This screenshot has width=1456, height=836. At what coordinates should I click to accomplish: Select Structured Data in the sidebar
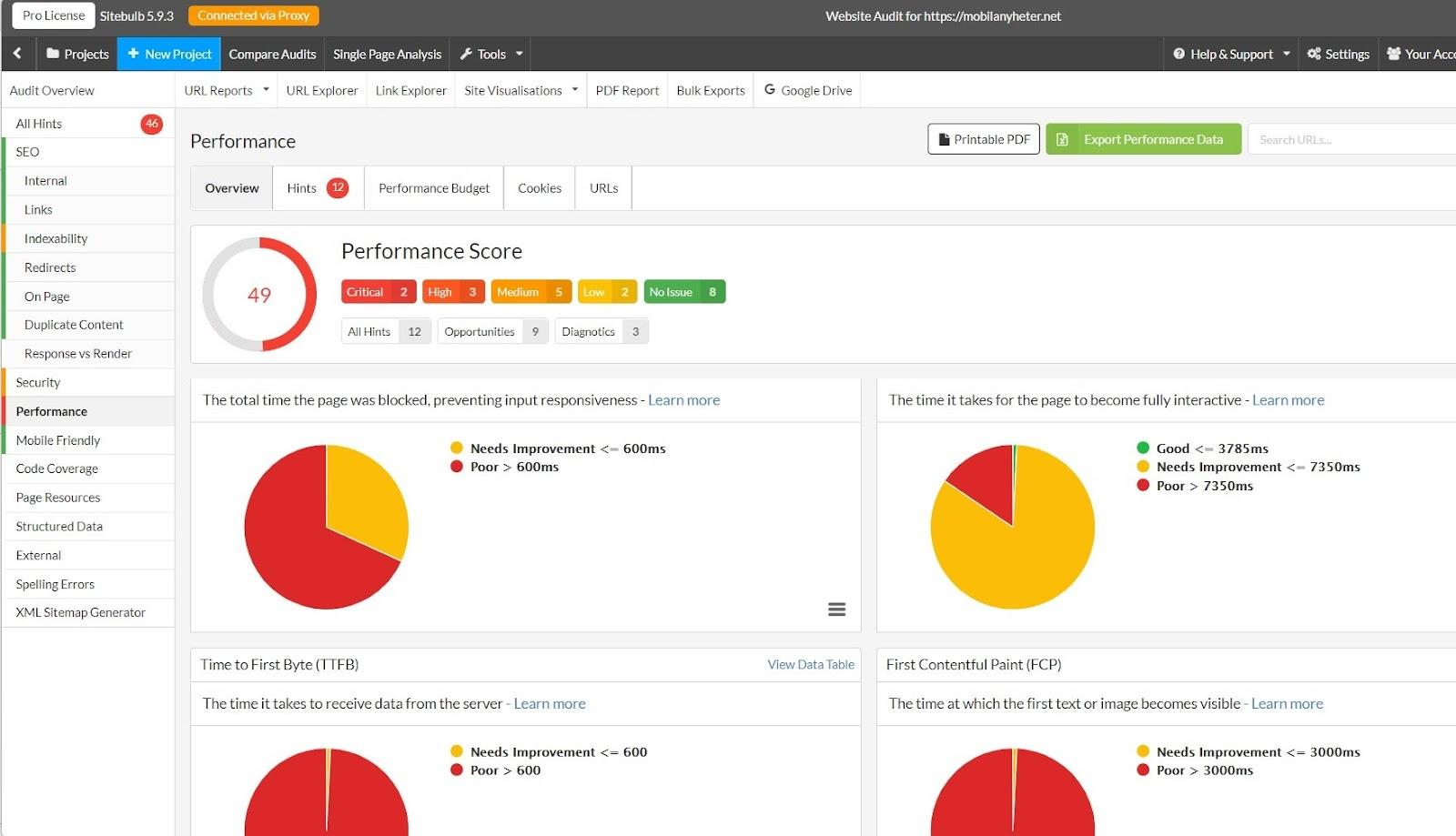pyautogui.click(x=88, y=527)
